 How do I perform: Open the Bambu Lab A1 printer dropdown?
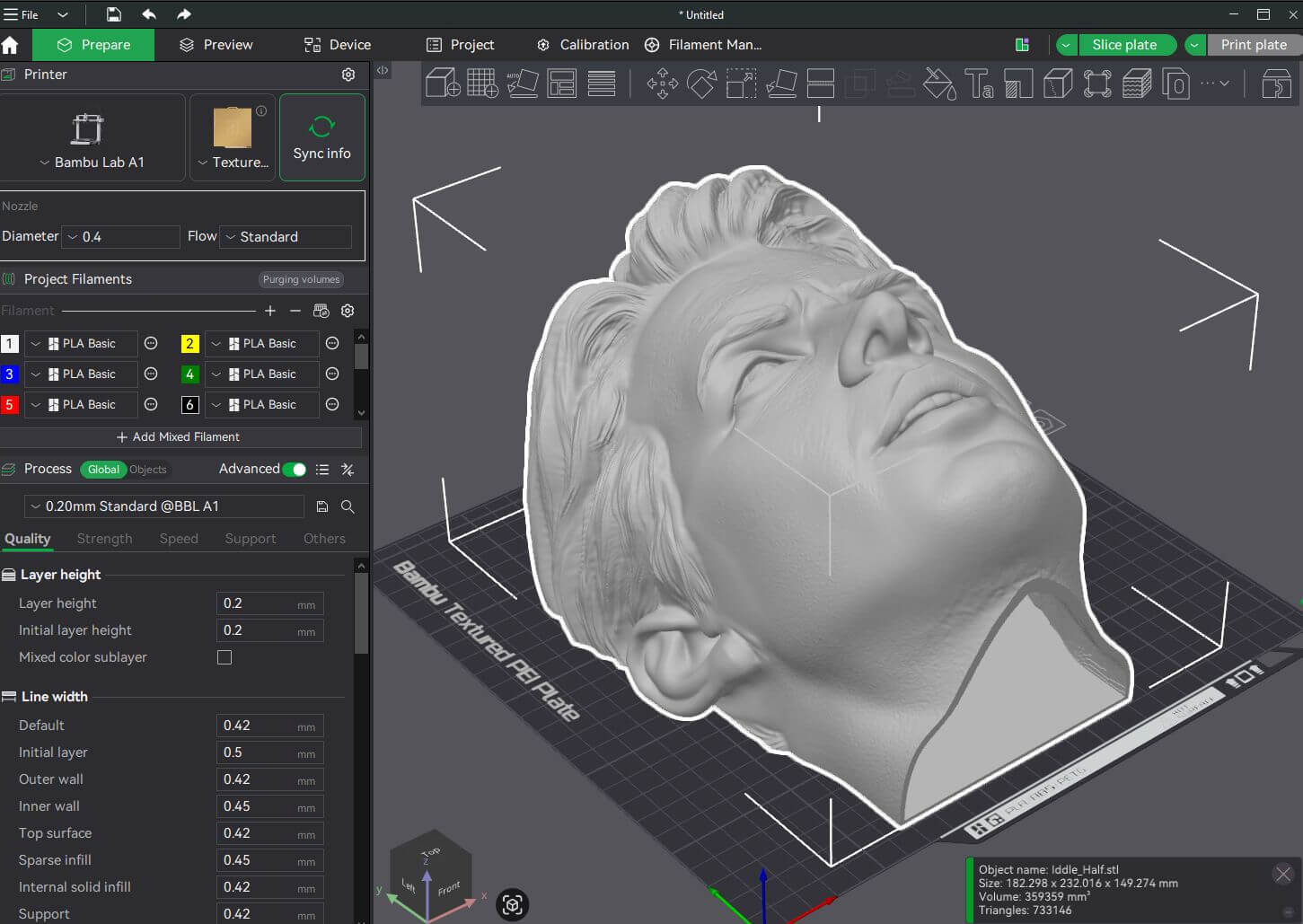coord(92,163)
